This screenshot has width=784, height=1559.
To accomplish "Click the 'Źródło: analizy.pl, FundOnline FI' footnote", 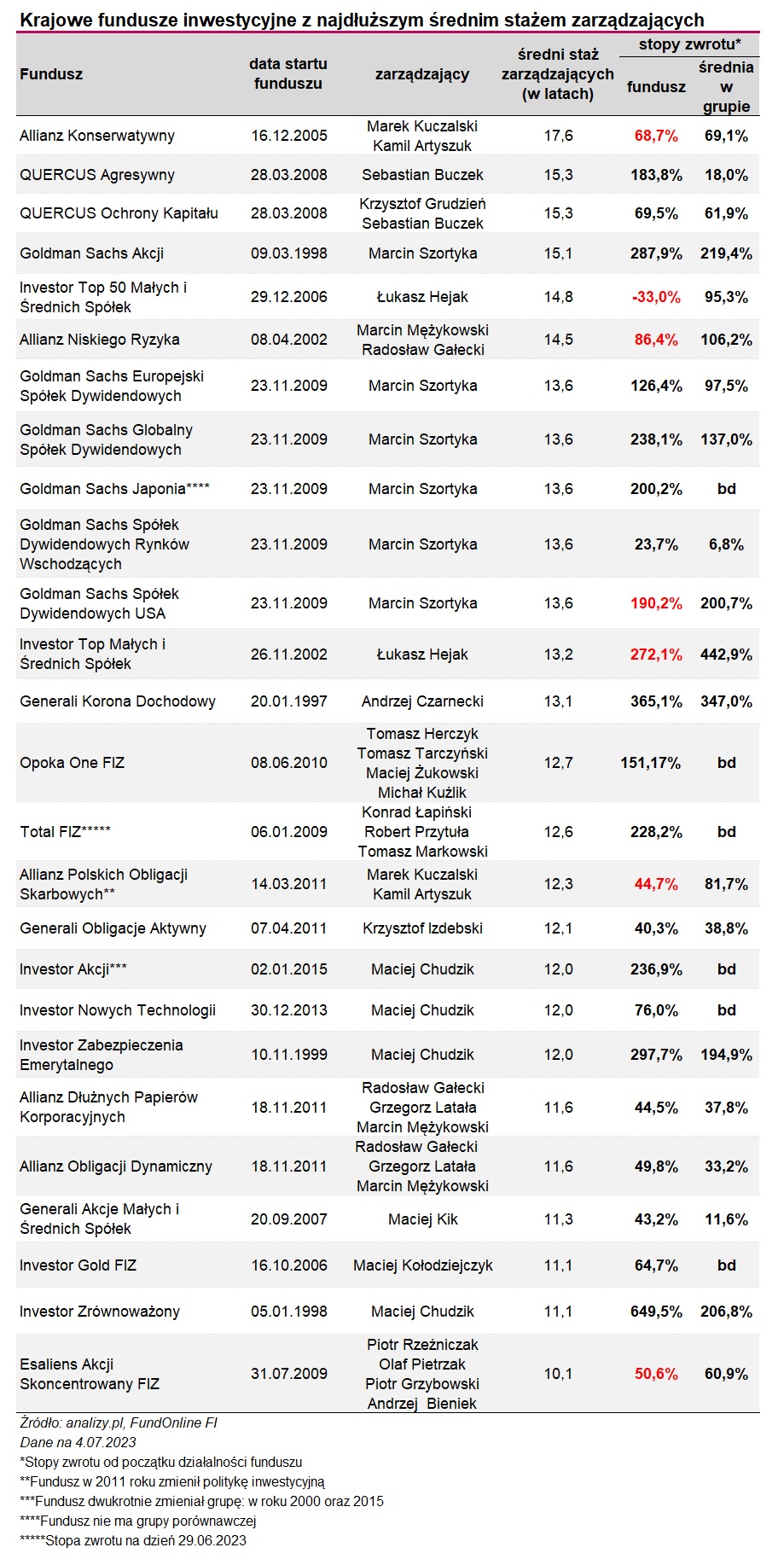I will [x=119, y=1422].
